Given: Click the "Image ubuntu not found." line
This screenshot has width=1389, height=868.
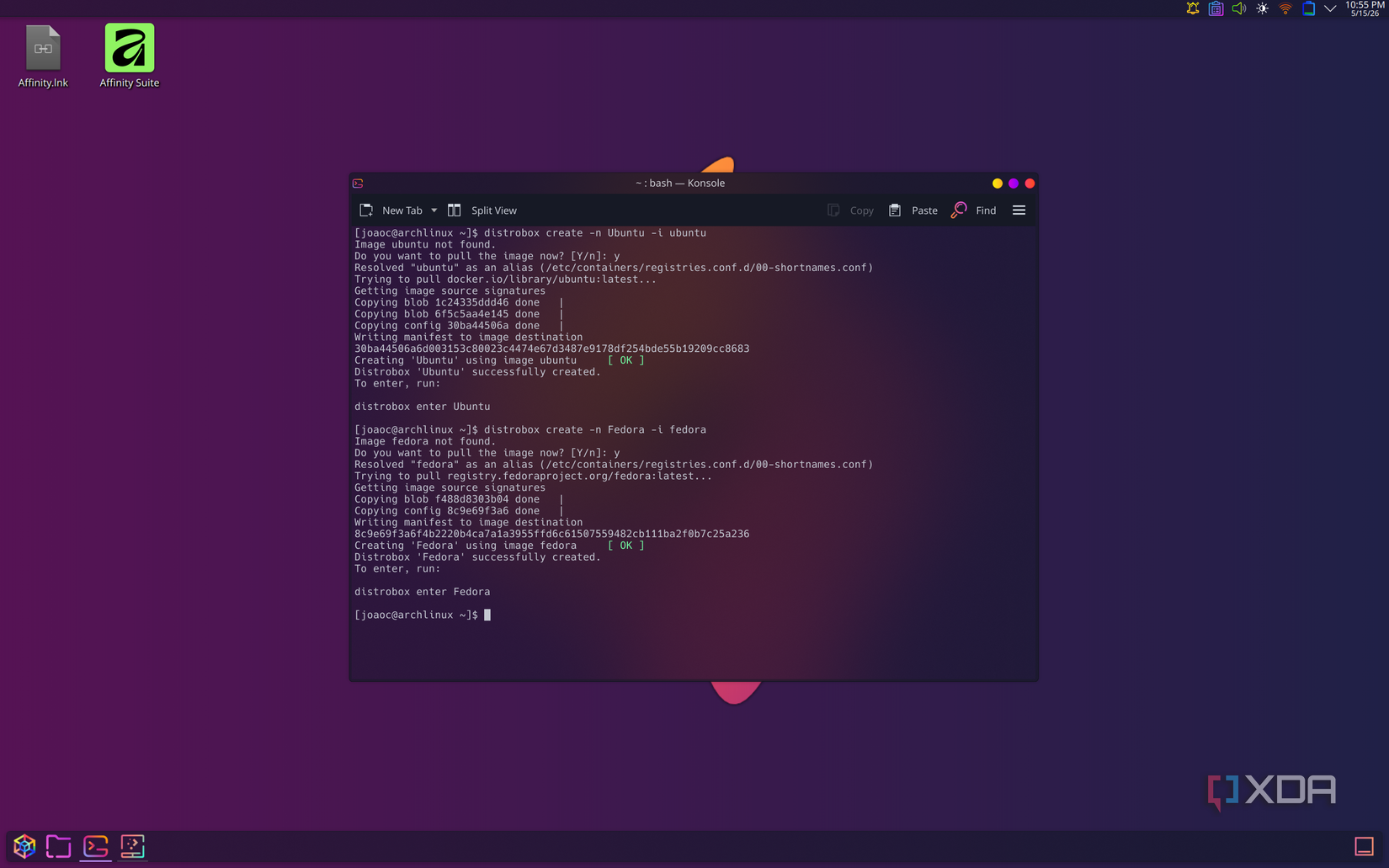Looking at the screenshot, I should [425, 245].
